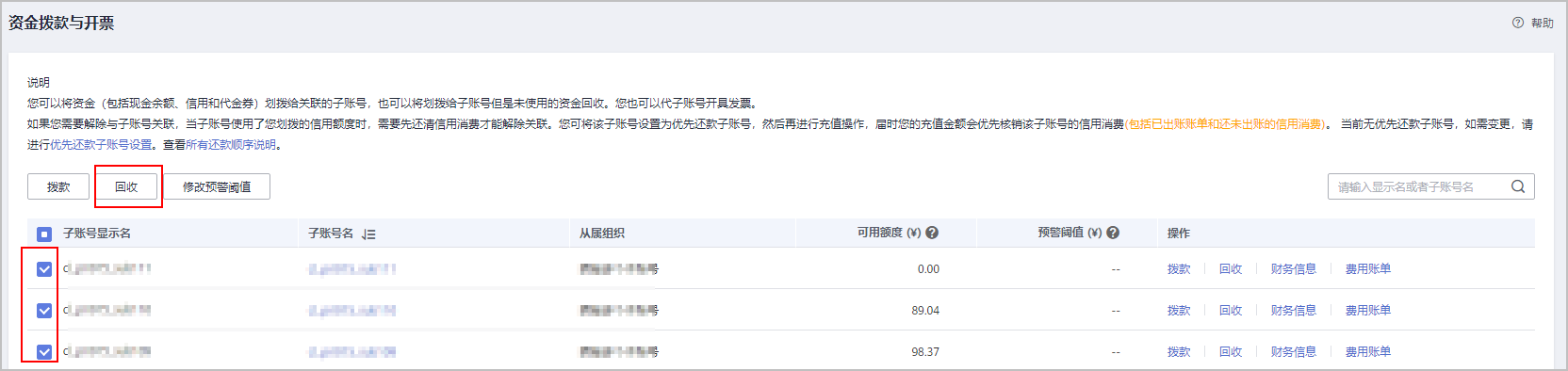Screen dimensions: 1568x371
Task: Click 财务信息 in the first row
Action: (1293, 269)
